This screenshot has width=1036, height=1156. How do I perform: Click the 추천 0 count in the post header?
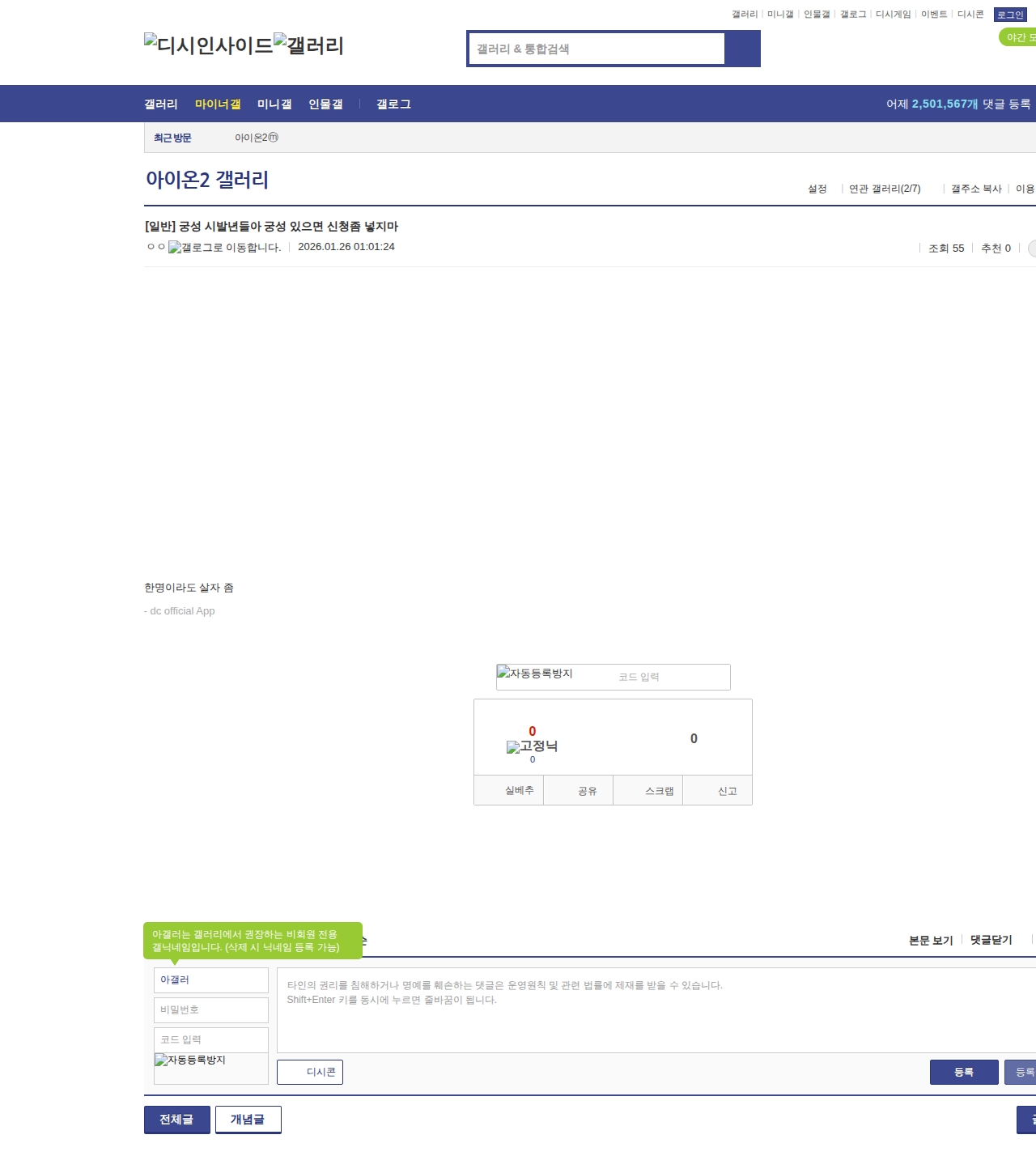coord(996,249)
